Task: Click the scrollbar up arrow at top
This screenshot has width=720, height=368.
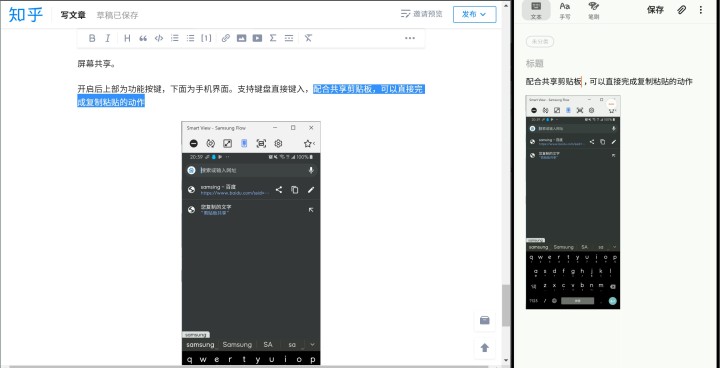Action: point(506,5)
